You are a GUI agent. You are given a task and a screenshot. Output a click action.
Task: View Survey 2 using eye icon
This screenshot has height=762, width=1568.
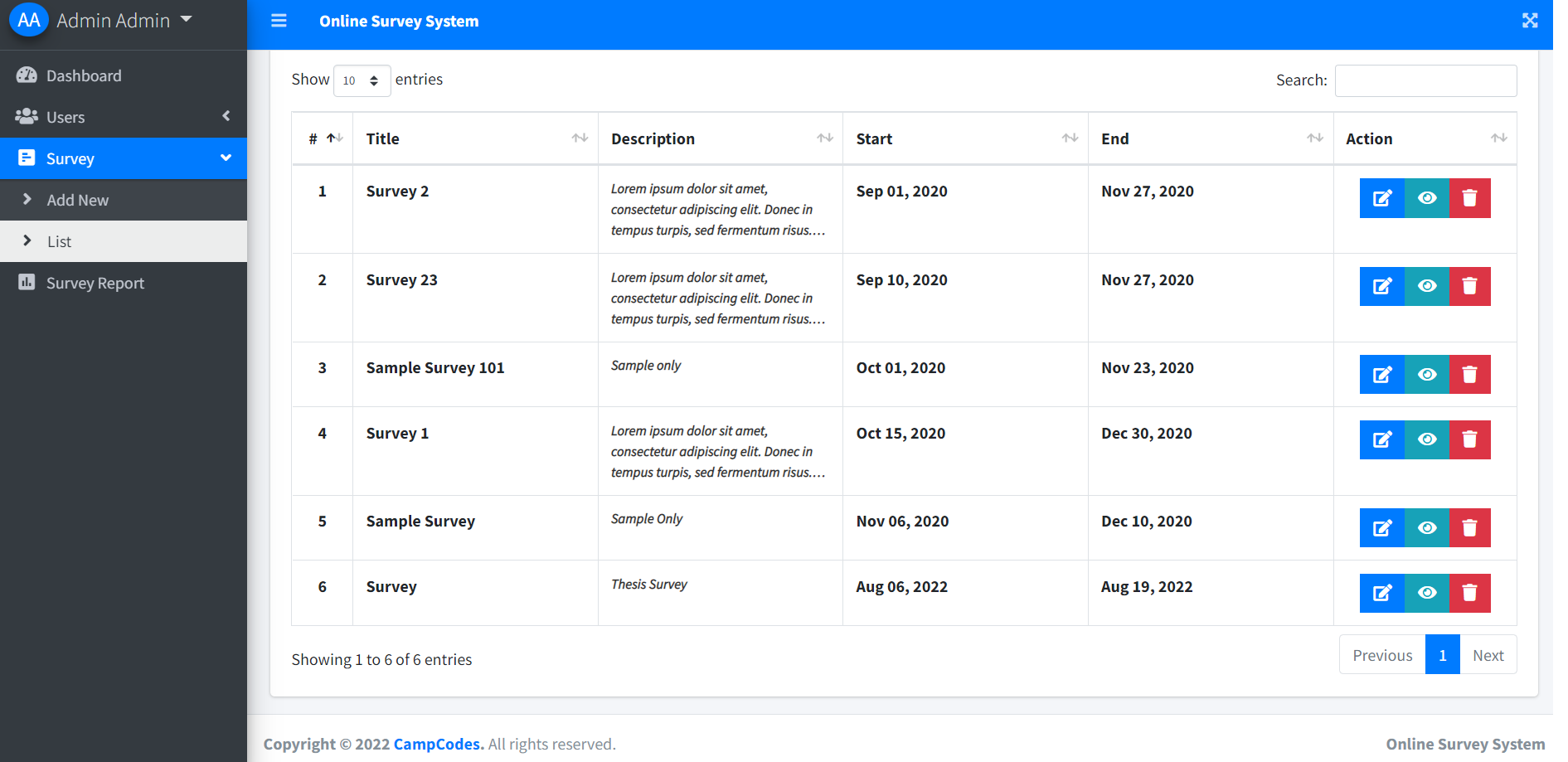pyautogui.click(x=1426, y=198)
